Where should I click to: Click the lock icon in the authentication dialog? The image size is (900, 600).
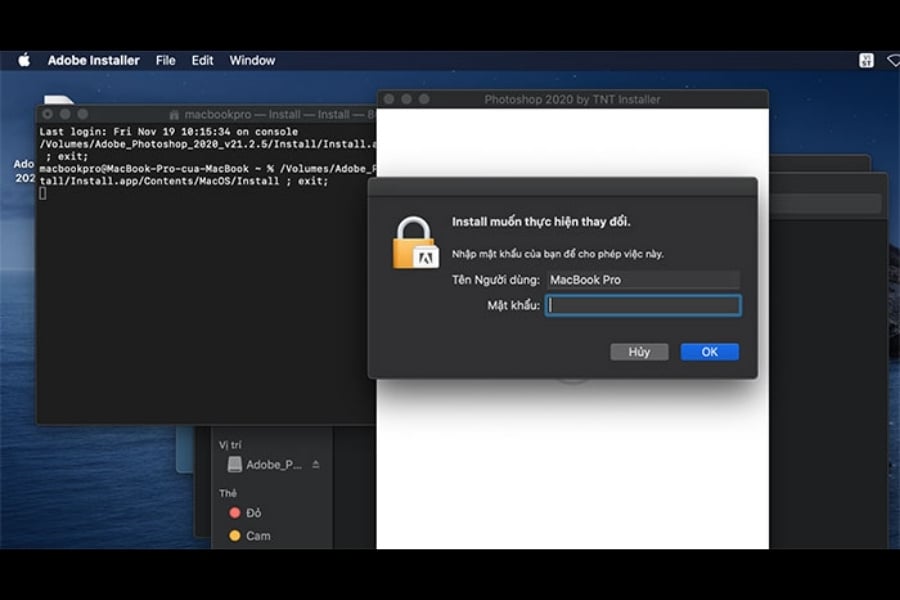click(x=415, y=243)
